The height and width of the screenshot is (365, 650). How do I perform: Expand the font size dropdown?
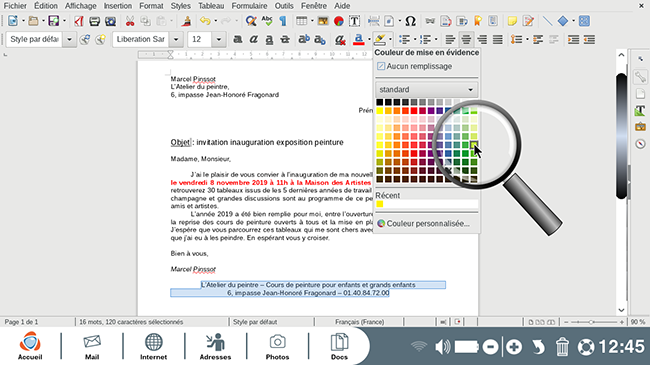(218, 39)
